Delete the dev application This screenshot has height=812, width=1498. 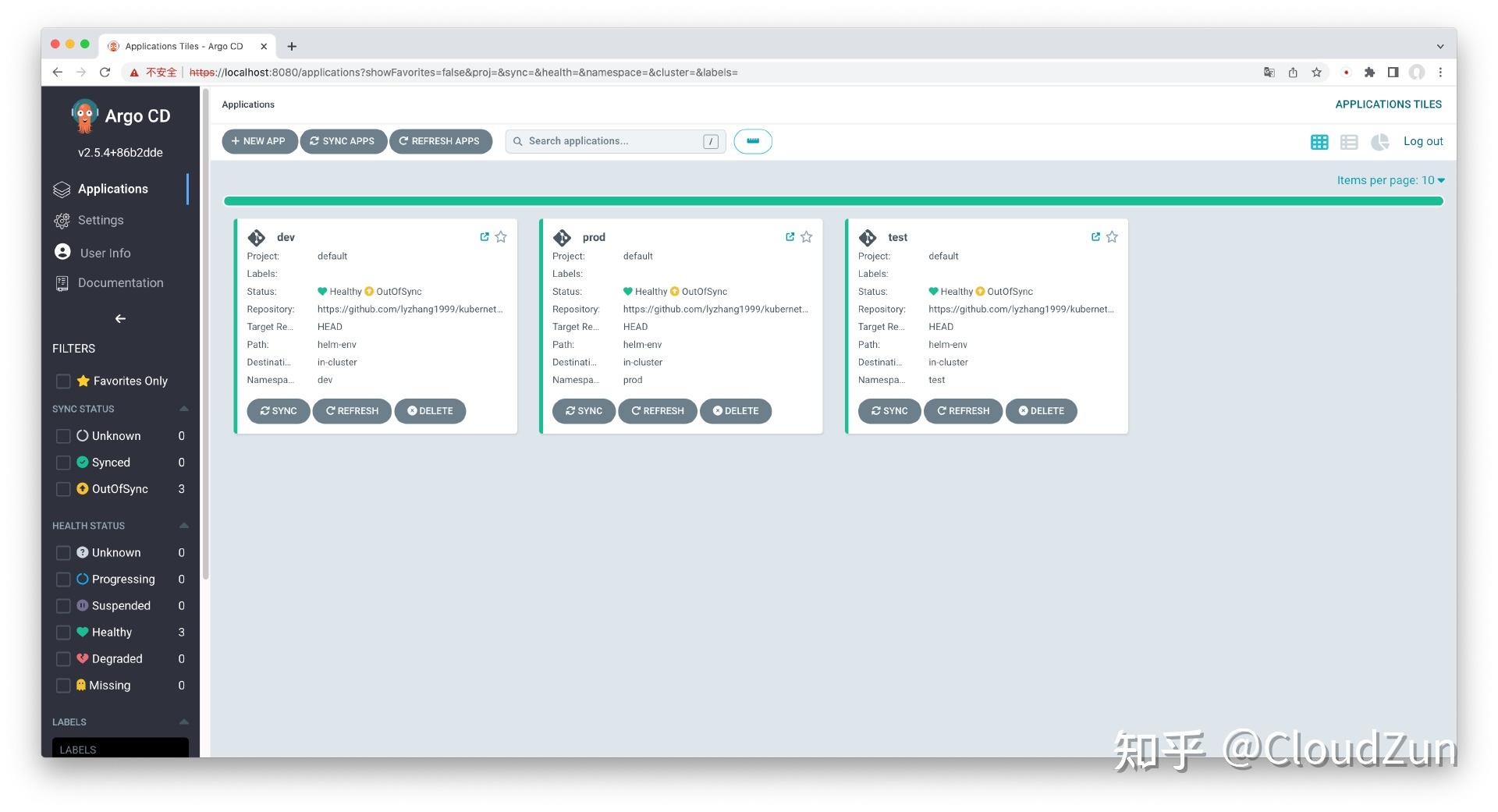(430, 411)
